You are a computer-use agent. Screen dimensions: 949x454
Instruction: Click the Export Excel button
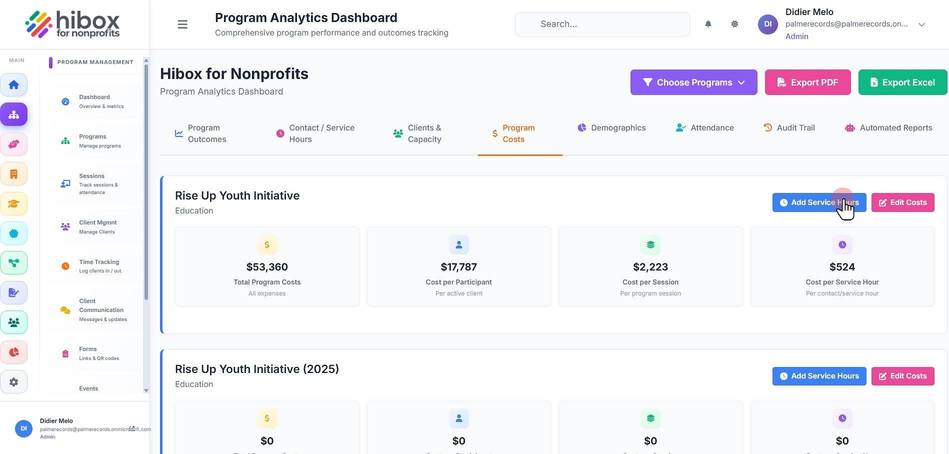pos(902,82)
